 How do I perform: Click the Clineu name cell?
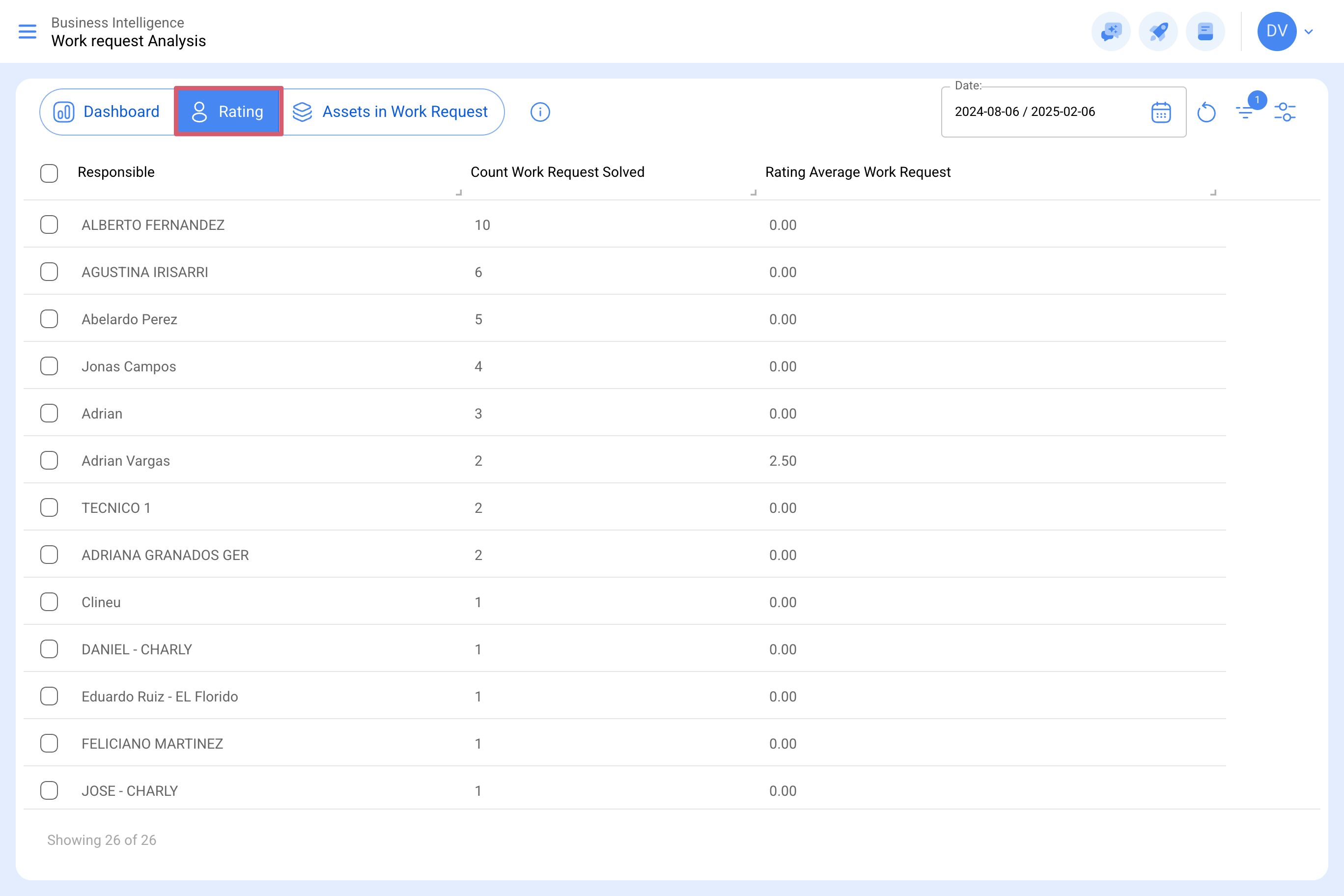point(101,602)
